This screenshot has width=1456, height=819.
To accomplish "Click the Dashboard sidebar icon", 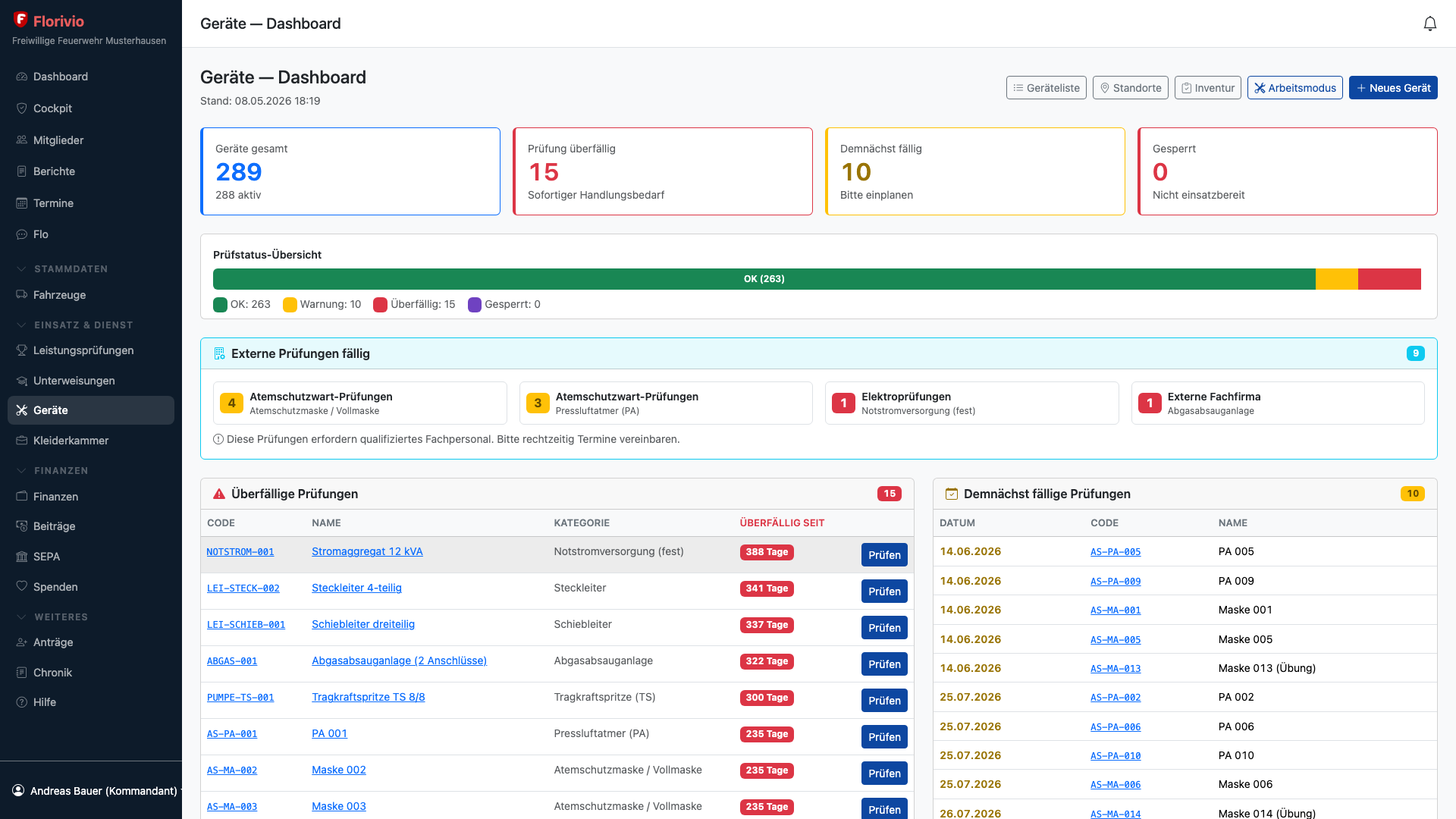I will (22, 77).
